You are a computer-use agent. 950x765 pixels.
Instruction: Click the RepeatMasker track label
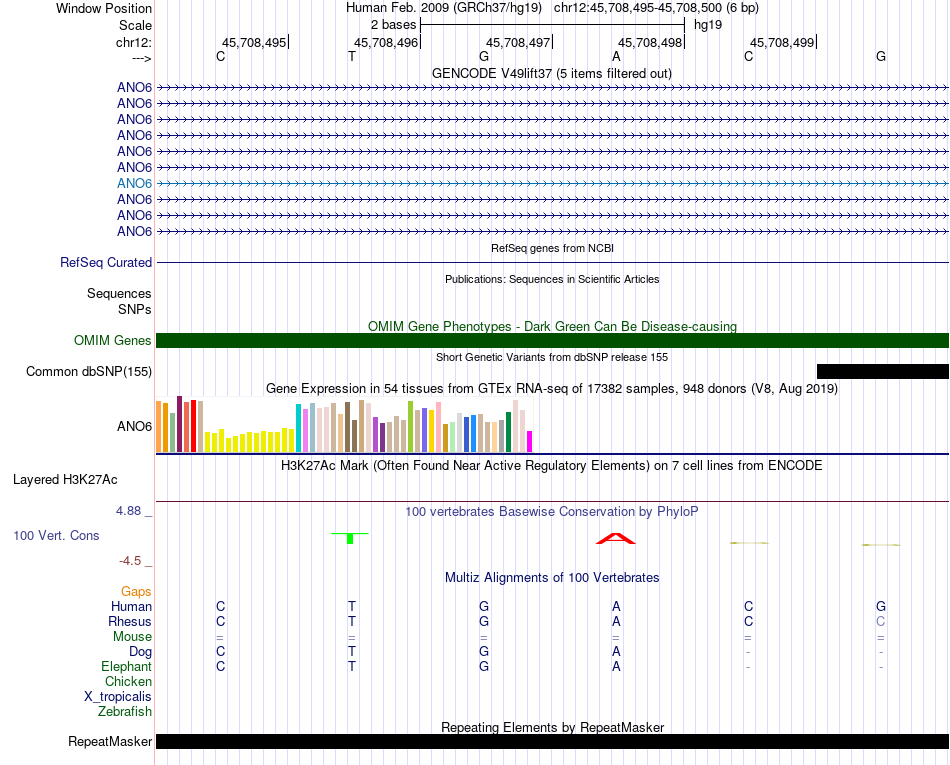(x=110, y=741)
